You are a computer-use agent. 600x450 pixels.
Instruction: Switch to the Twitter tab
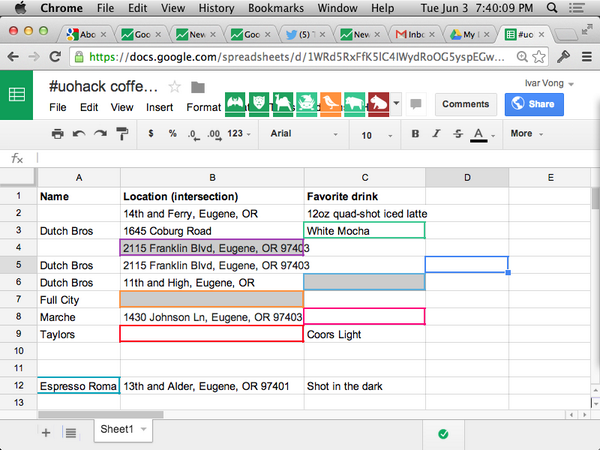(x=305, y=35)
